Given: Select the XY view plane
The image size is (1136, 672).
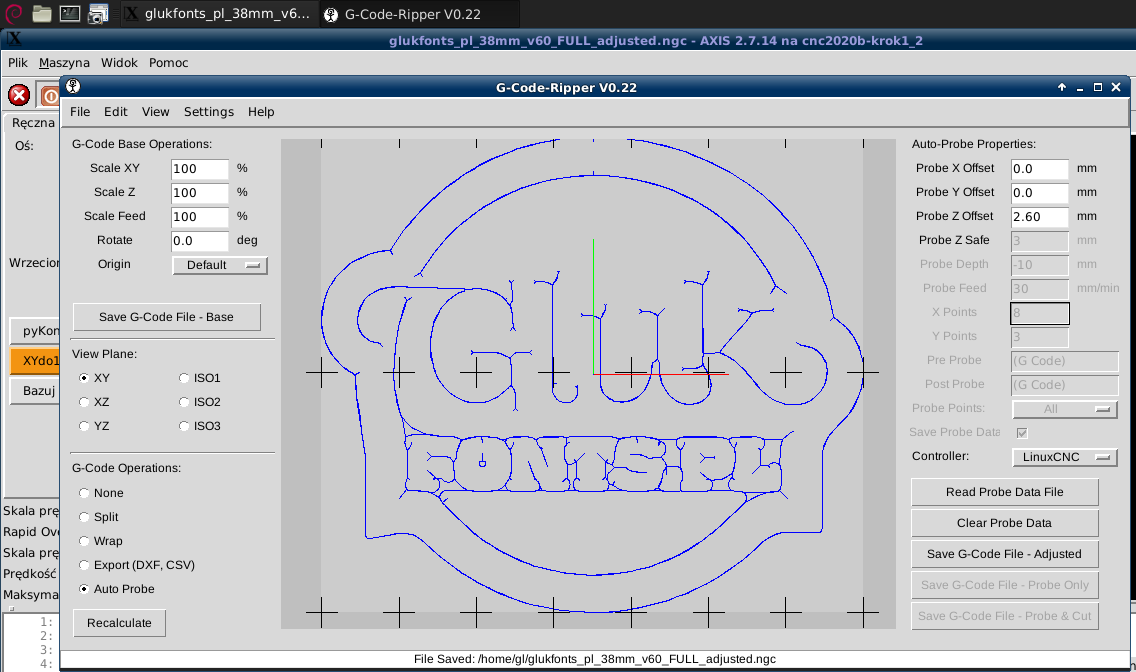Looking at the screenshot, I should point(84,378).
